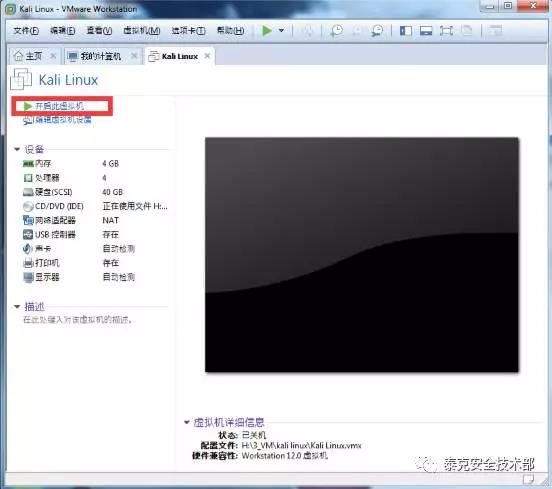
Task: Collapse the 设备 devices section
Action: tap(17, 149)
